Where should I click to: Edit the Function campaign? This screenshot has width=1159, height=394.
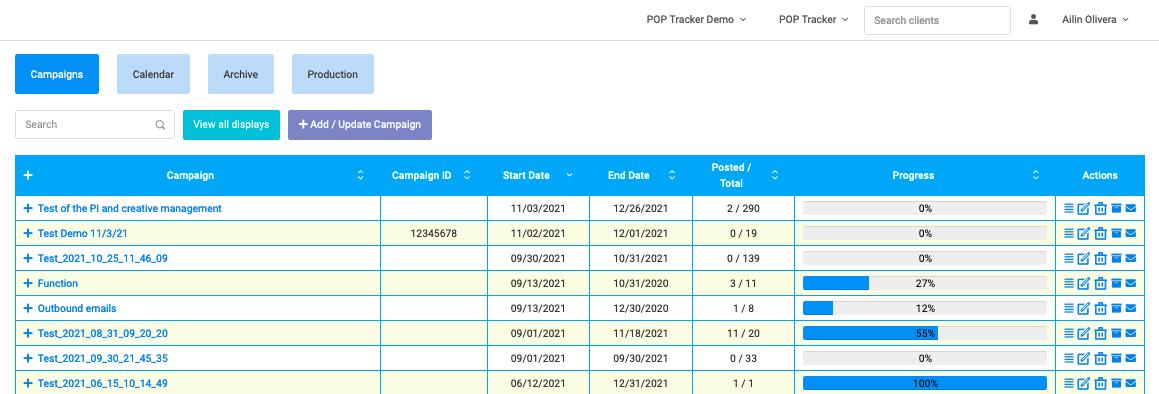(x=1084, y=284)
